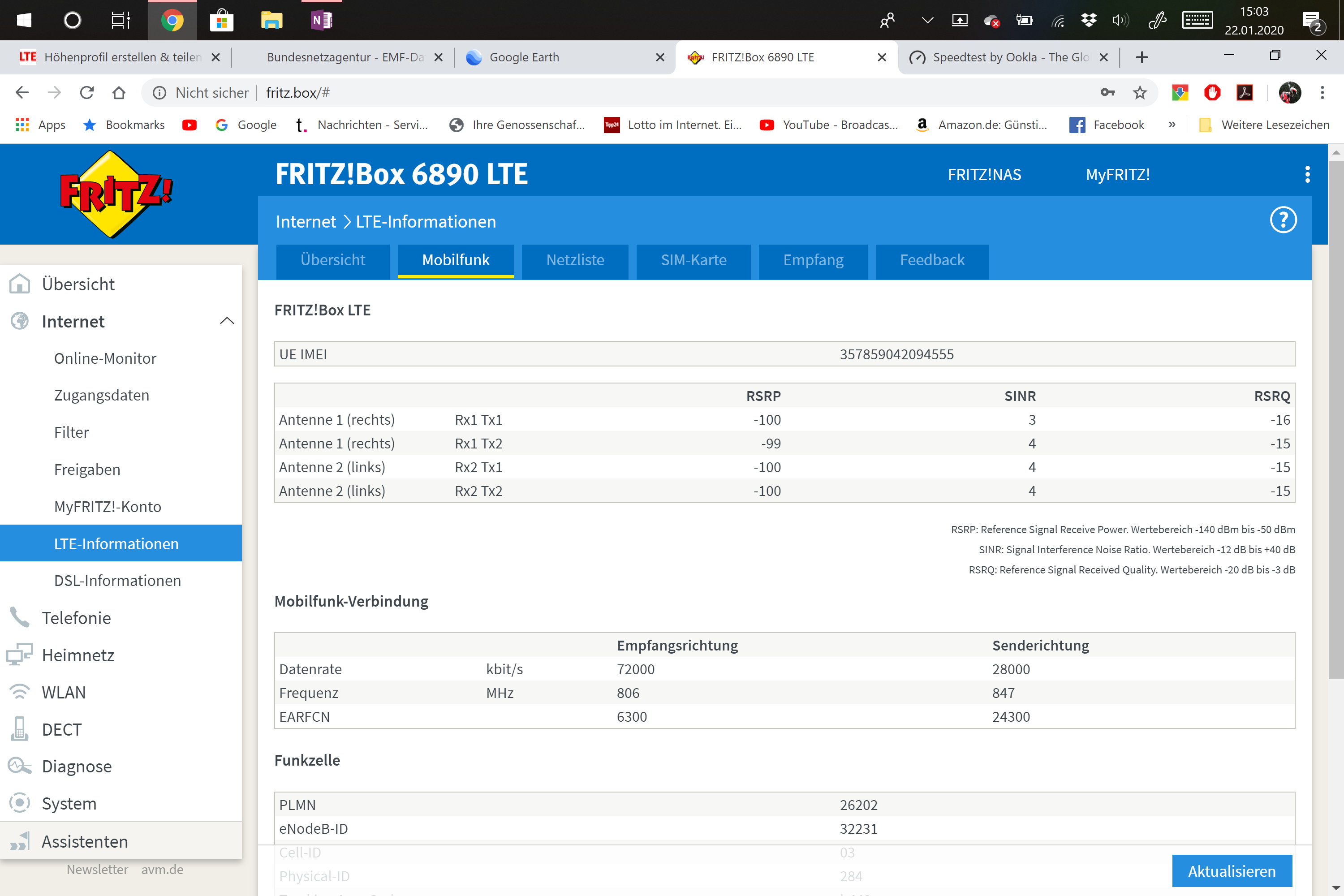Open Online-Monitor in sidebar

105,358
